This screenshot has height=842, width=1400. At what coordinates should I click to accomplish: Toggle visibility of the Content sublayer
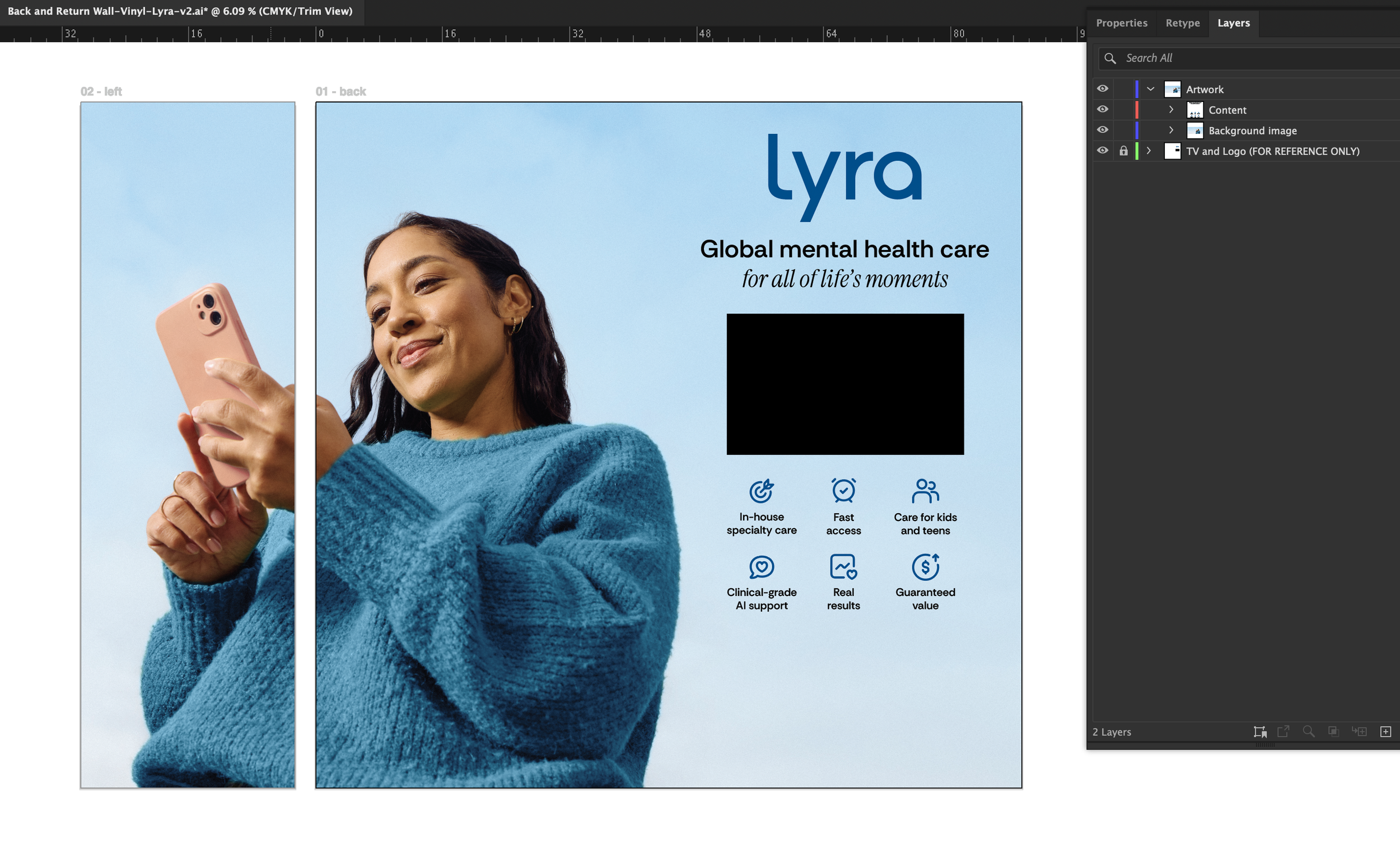(x=1102, y=109)
